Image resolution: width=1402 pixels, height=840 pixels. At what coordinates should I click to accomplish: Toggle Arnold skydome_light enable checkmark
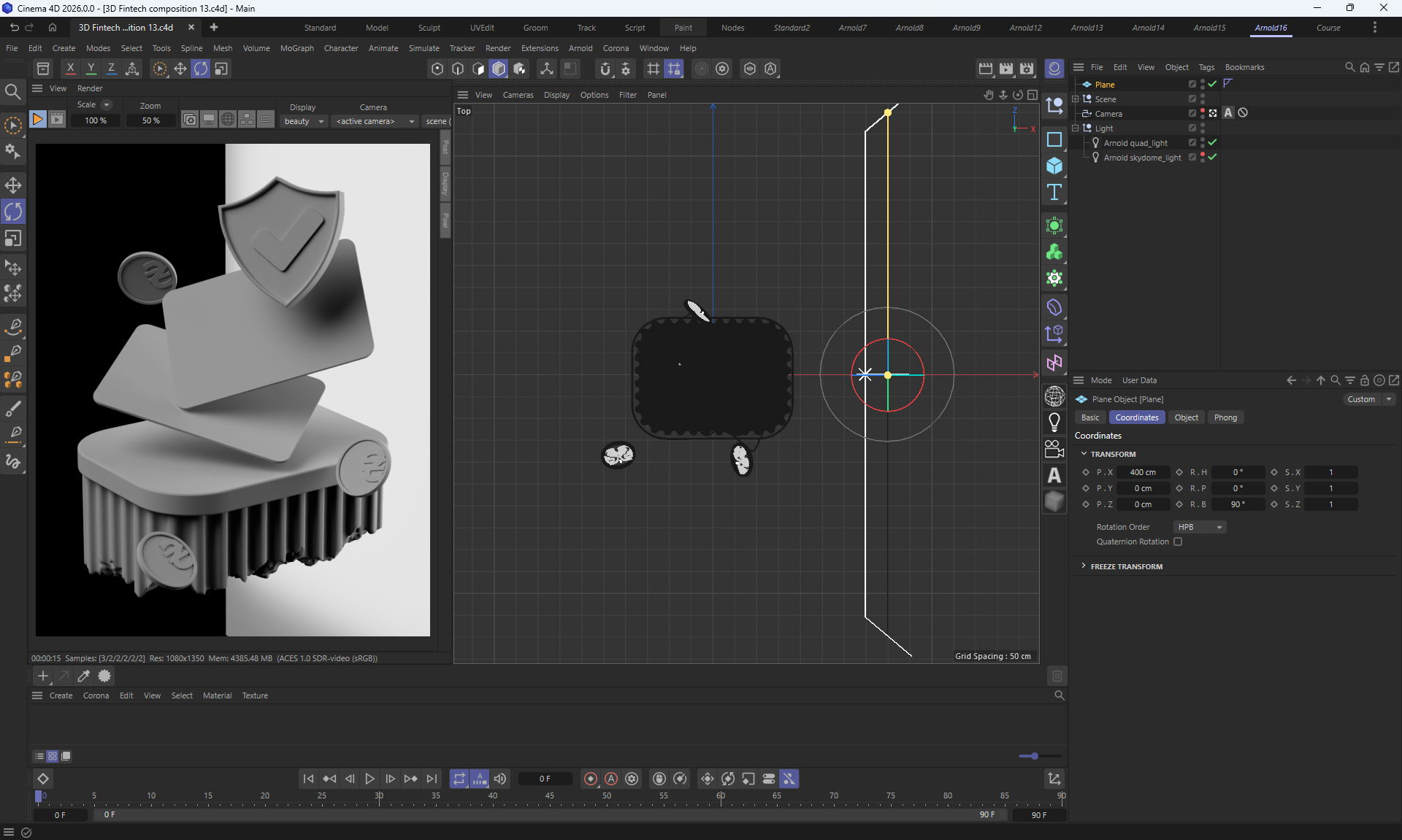point(1213,158)
